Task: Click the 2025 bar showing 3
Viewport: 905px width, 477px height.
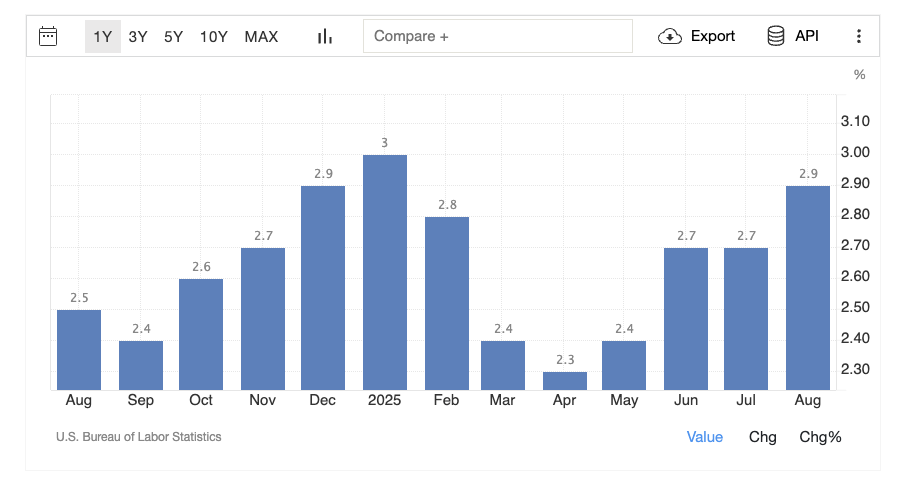Action: point(384,272)
